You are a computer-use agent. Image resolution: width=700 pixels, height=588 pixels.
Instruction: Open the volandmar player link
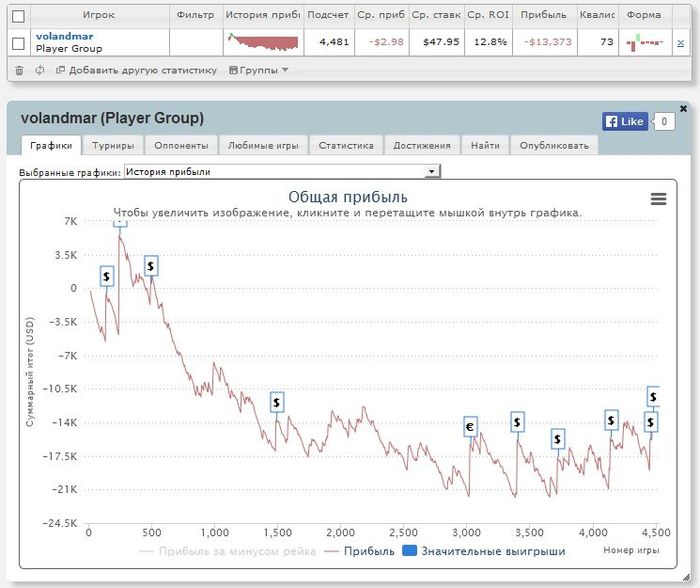(64, 36)
